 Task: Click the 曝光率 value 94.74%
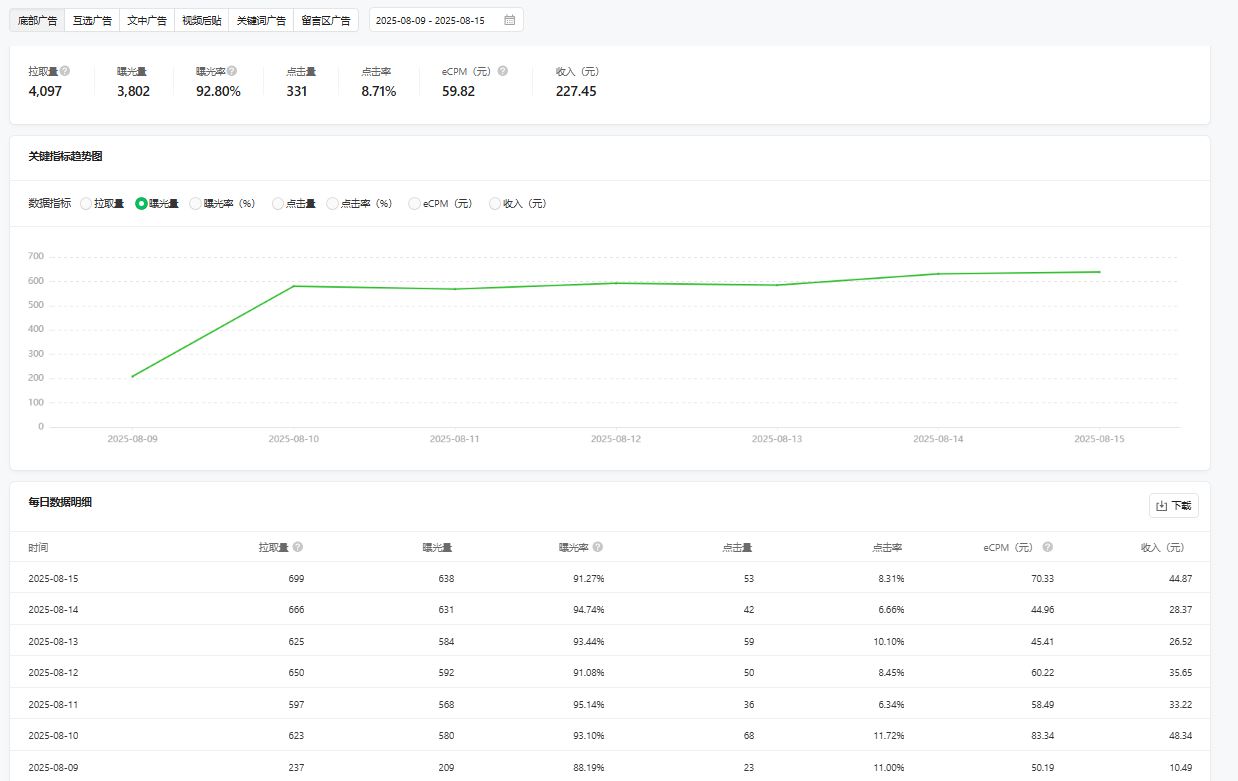(x=587, y=610)
